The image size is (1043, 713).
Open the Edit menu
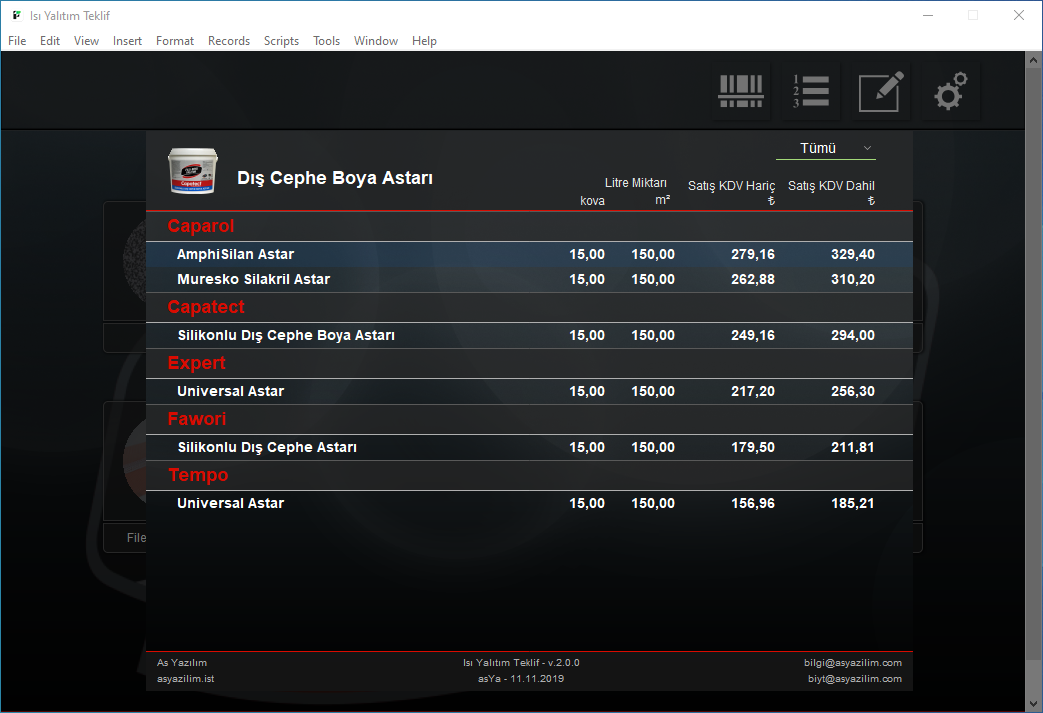click(x=50, y=41)
